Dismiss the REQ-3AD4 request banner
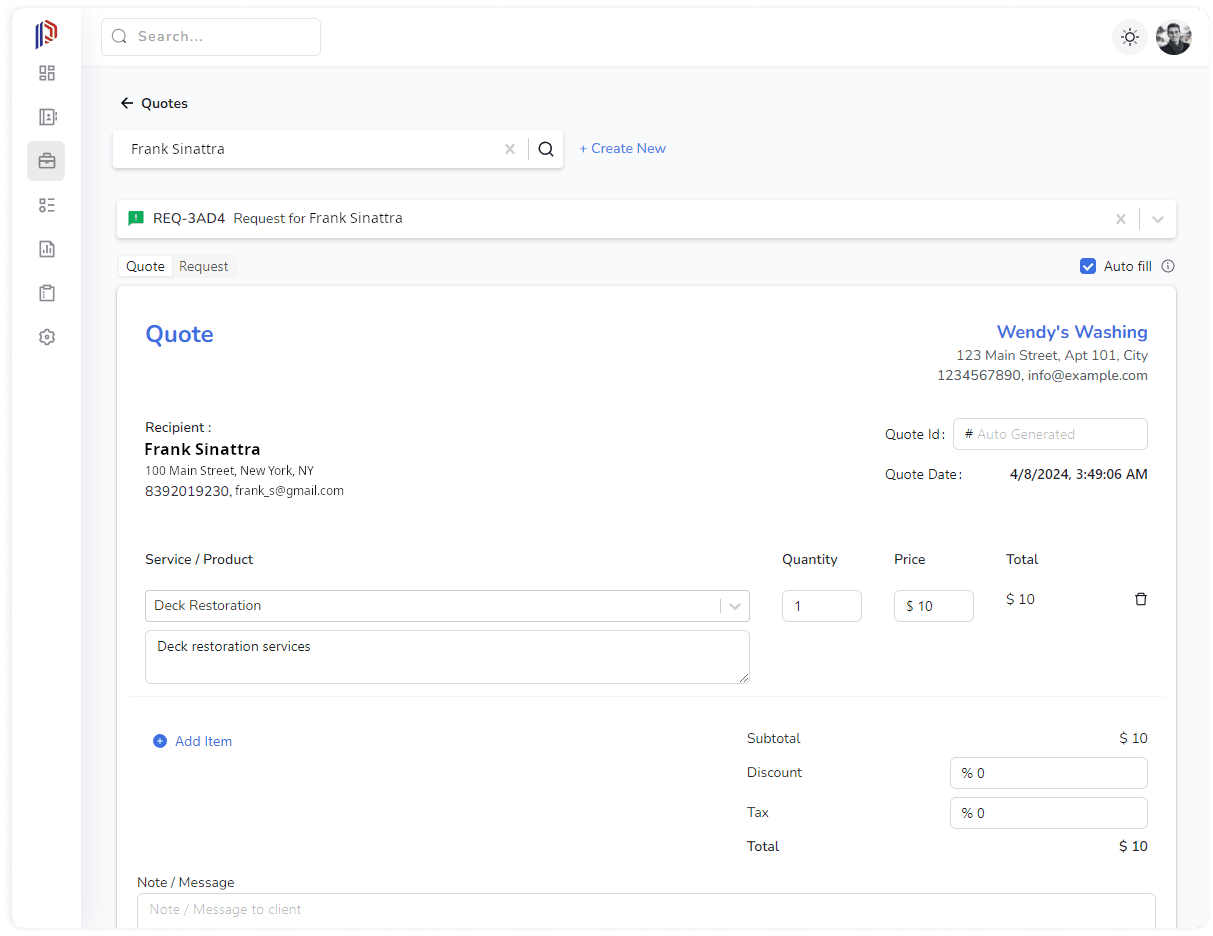The height and width of the screenshot is (936, 1213). (1120, 219)
